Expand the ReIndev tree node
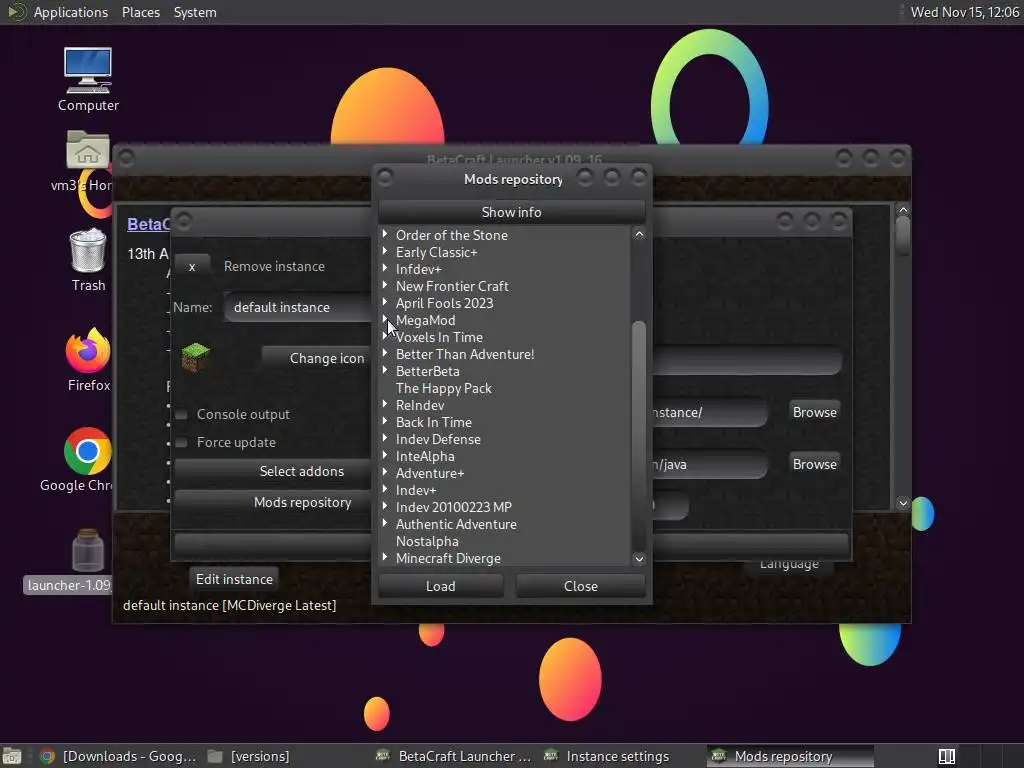Image resolution: width=1024 pixels, height=768 pixels. [385, 404]
